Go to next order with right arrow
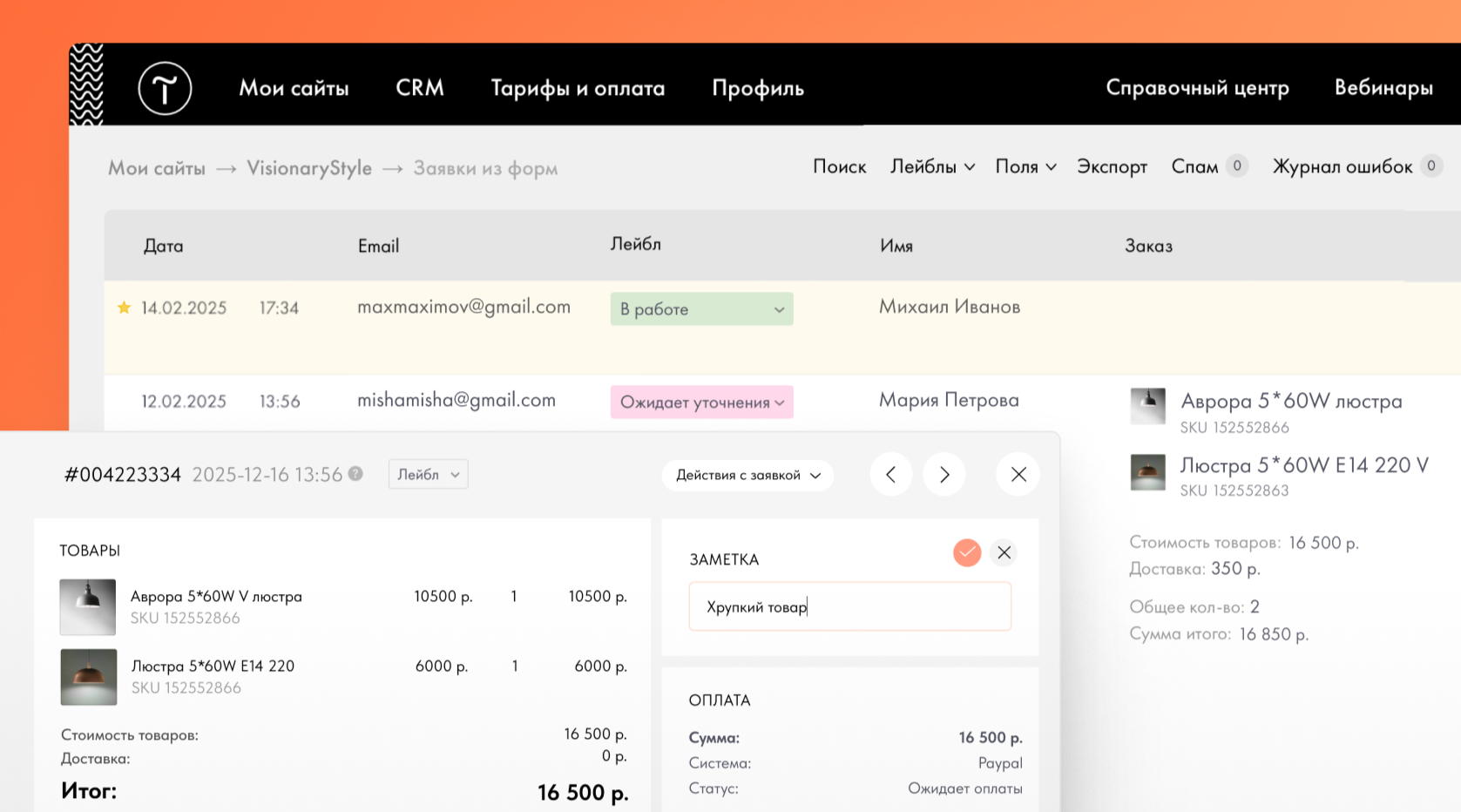 click(944, 475)
